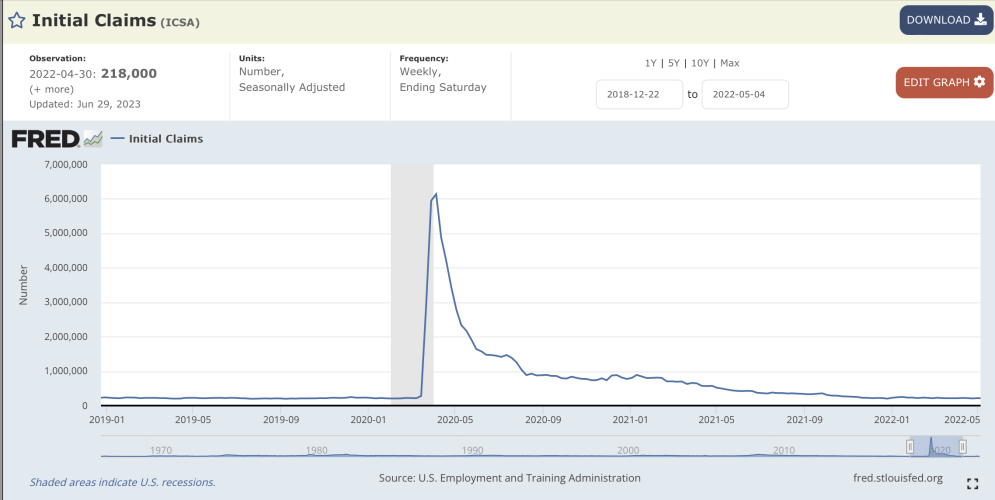Select the 5Y date range
The image size is (995, 500).
(675, 63)
